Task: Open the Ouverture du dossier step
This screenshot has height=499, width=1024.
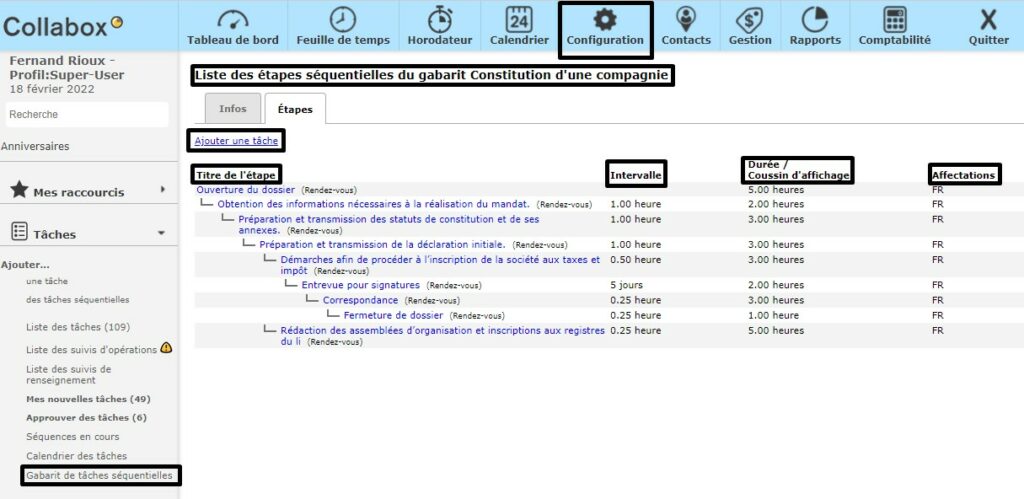Action: tap(247, 189)
